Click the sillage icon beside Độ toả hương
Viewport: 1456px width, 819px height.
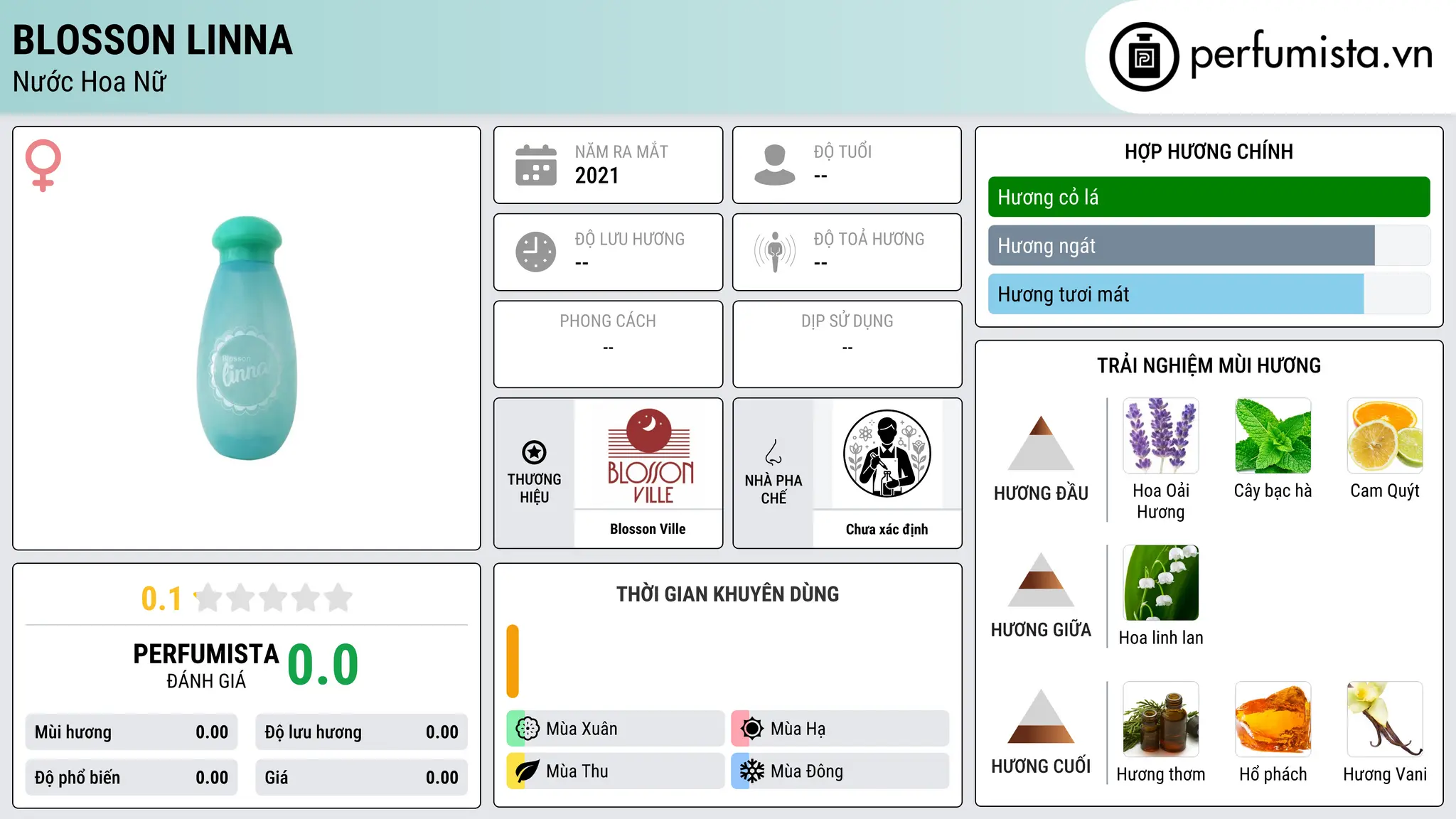coord(775,252)
